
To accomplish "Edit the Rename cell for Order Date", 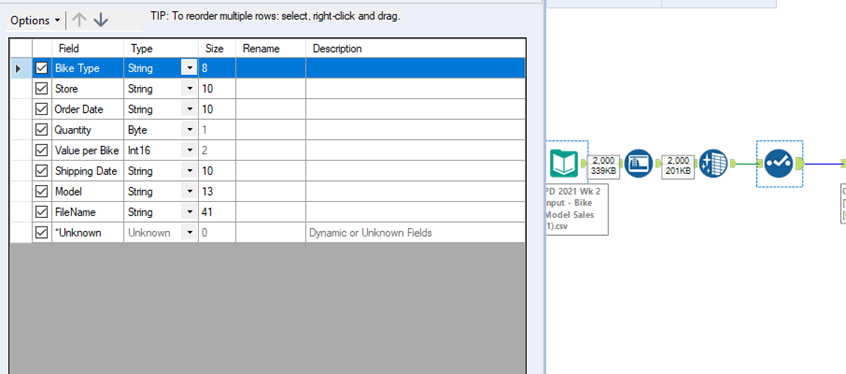I will [271, 109].
